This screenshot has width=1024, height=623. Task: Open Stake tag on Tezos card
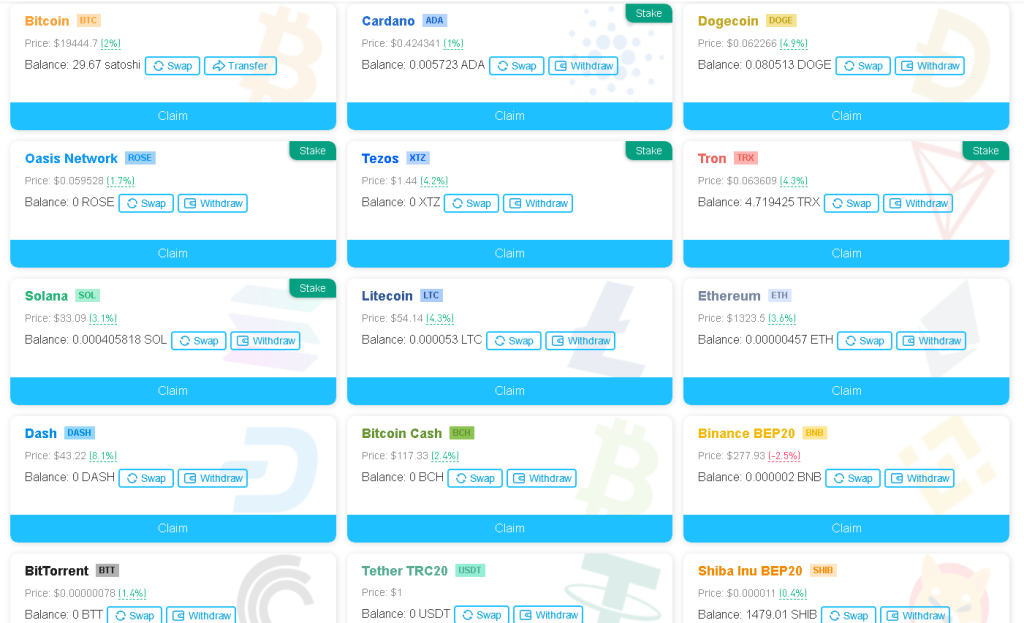pyautogui.click(x=648, y=151)
